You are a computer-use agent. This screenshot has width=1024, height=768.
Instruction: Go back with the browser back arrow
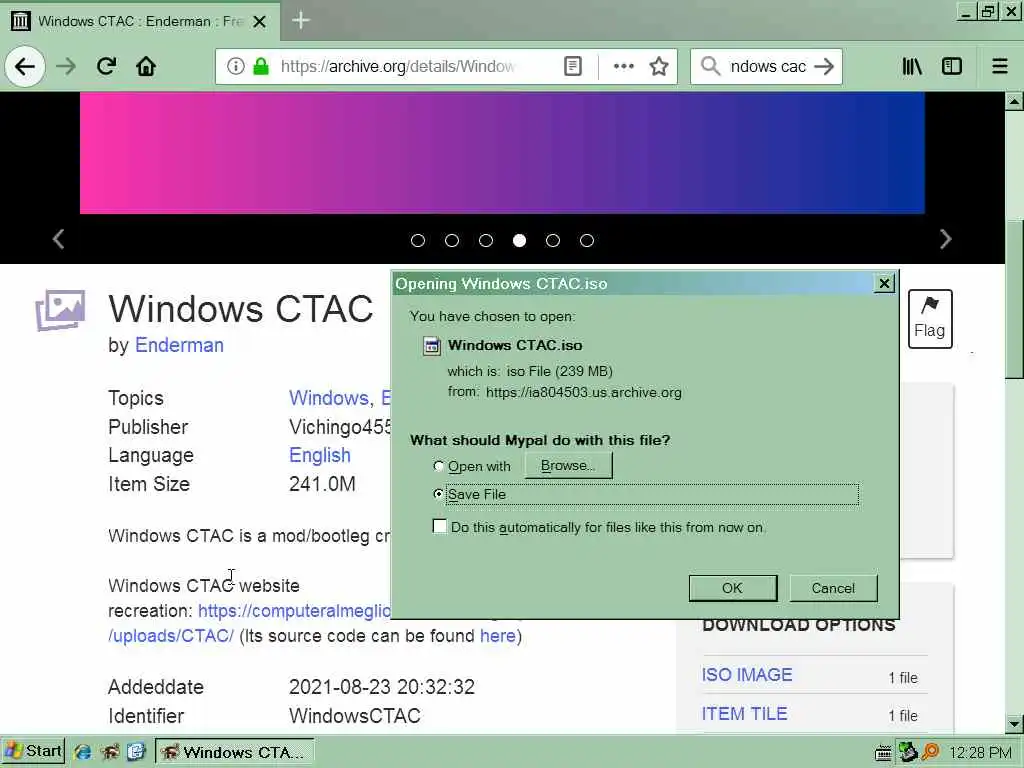coord(25,67)
